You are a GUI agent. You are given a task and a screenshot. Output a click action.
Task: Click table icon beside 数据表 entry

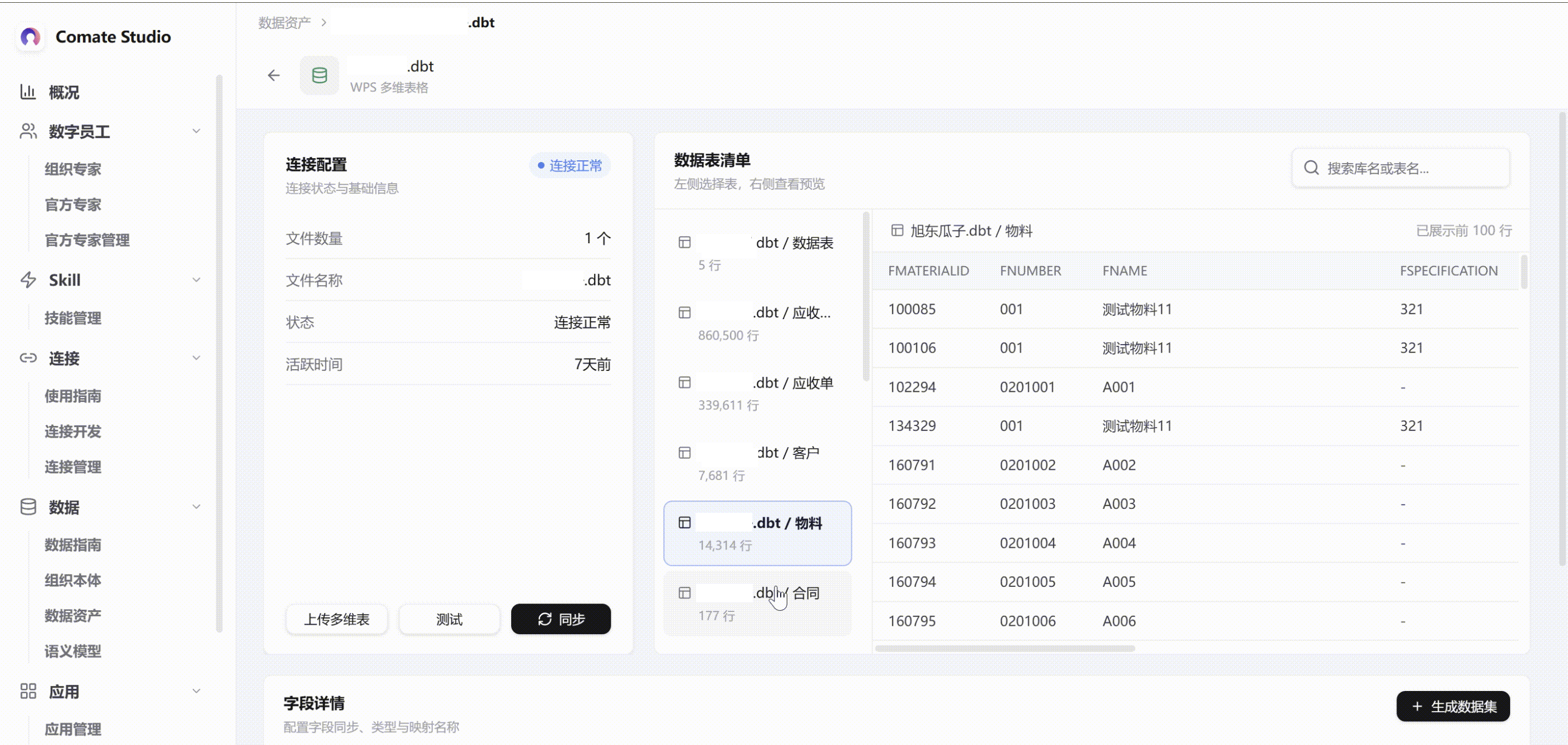(684, 242)
